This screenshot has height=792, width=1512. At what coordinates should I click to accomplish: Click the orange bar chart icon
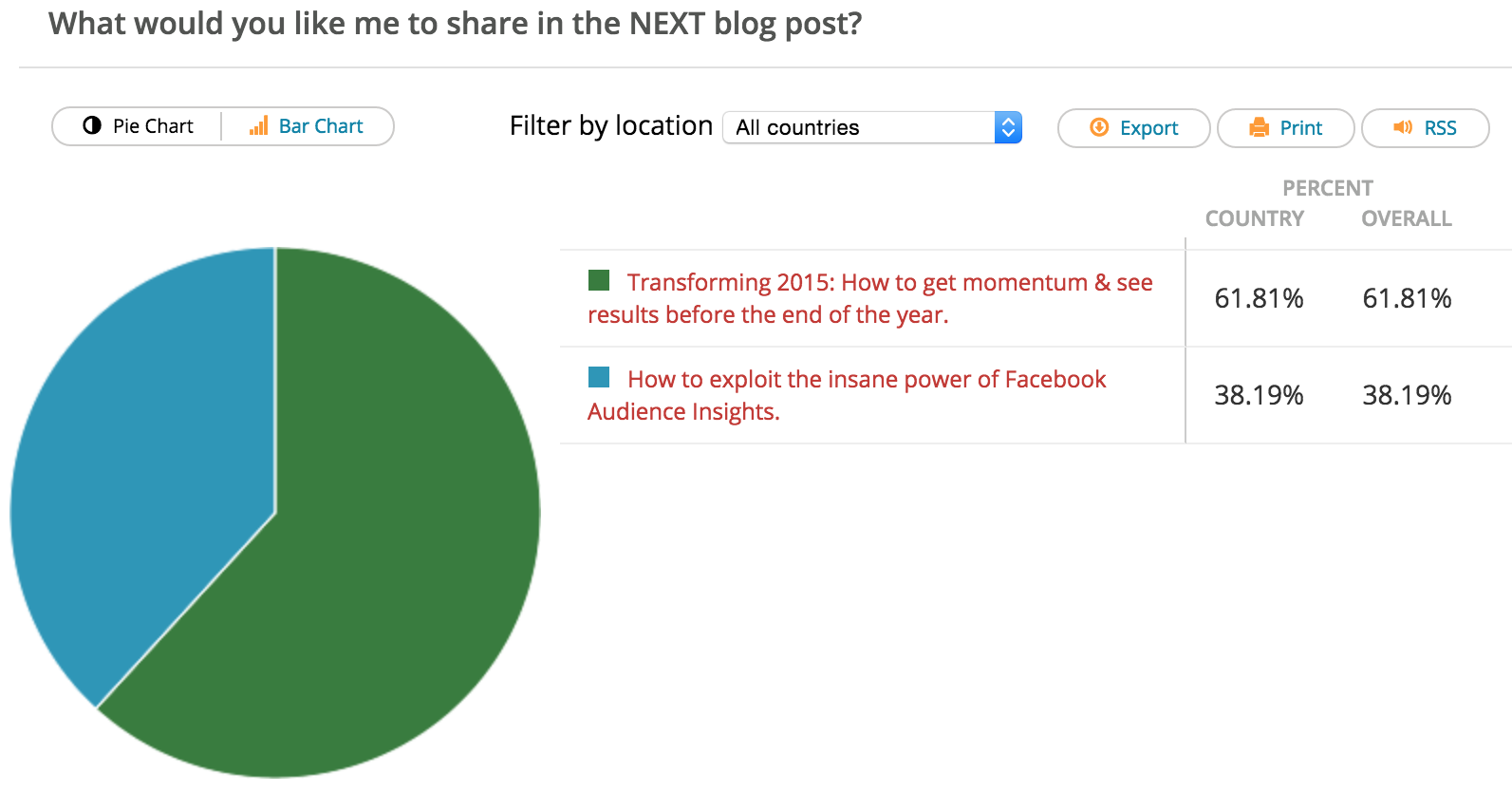pos(258,125)
